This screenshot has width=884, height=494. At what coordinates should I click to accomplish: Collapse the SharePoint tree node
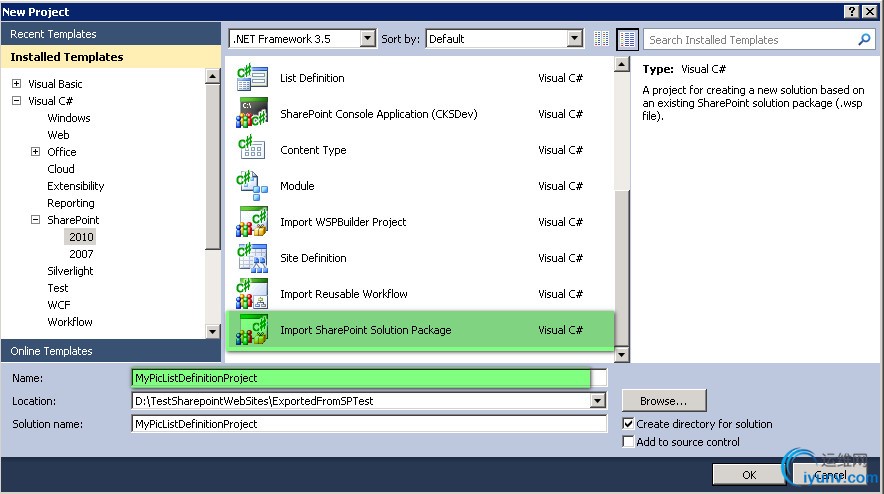coord(36,219)
